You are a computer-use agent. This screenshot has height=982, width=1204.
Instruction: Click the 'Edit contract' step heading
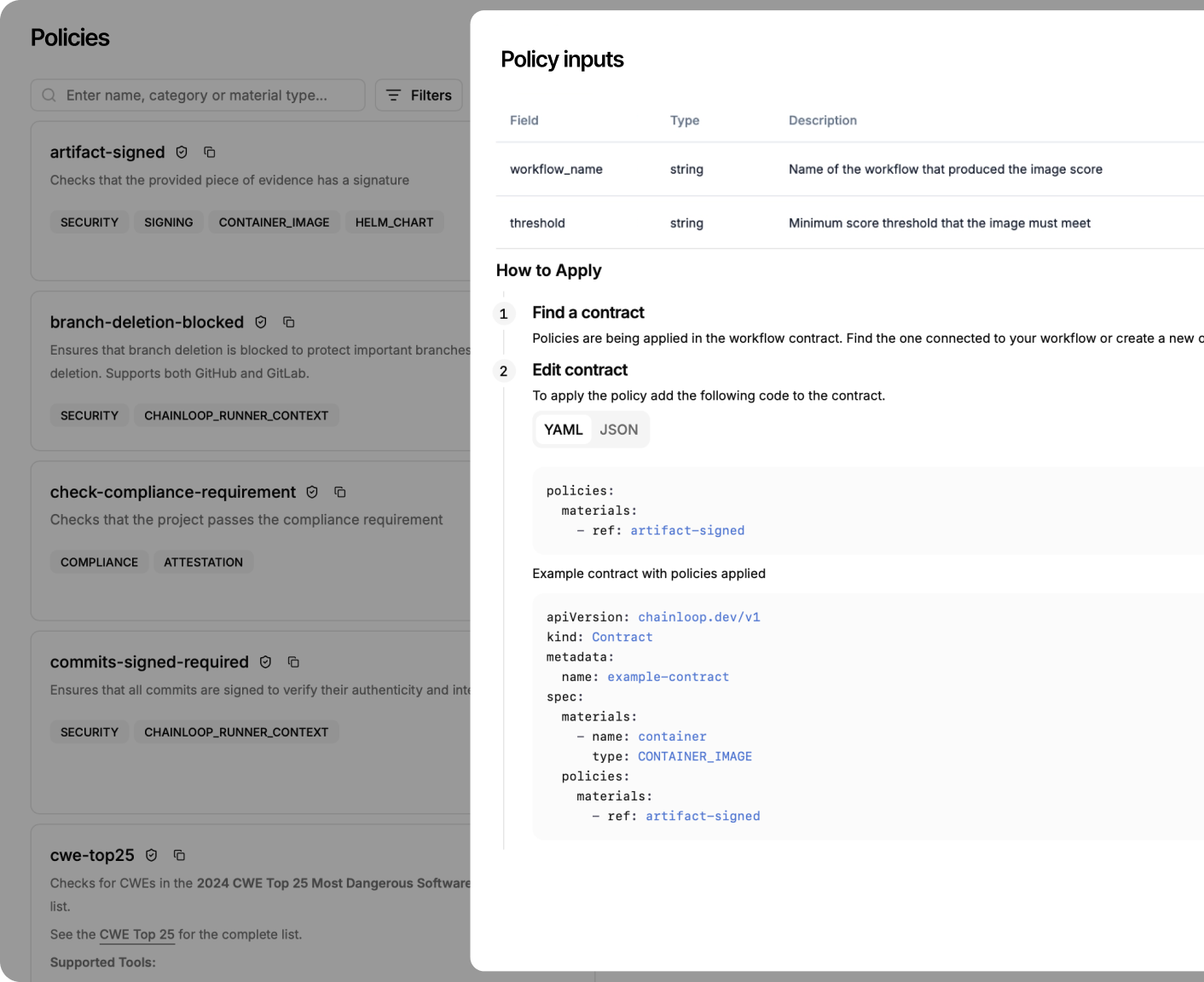(x=580, y=370)
